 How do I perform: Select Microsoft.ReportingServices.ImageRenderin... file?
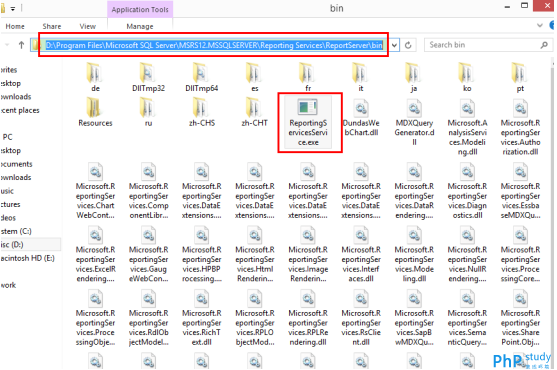coord(308,254)
